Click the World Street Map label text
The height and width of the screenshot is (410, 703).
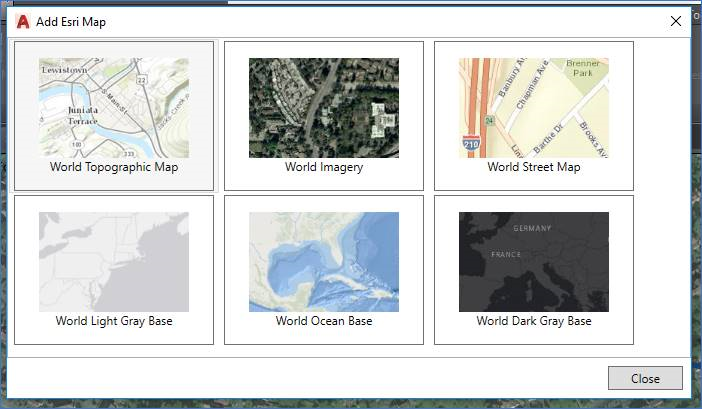click(534, 167)
